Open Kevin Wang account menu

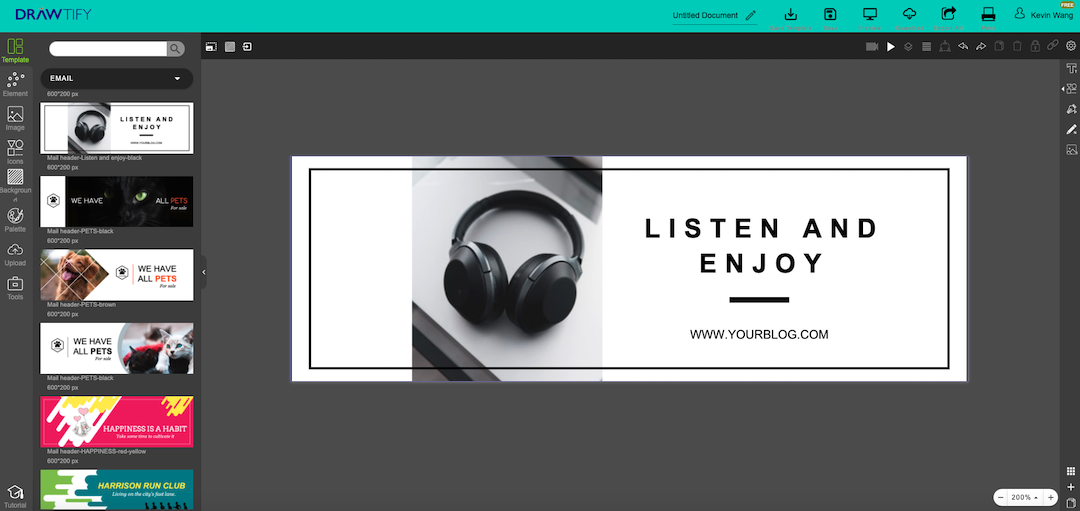(1042, 15)
